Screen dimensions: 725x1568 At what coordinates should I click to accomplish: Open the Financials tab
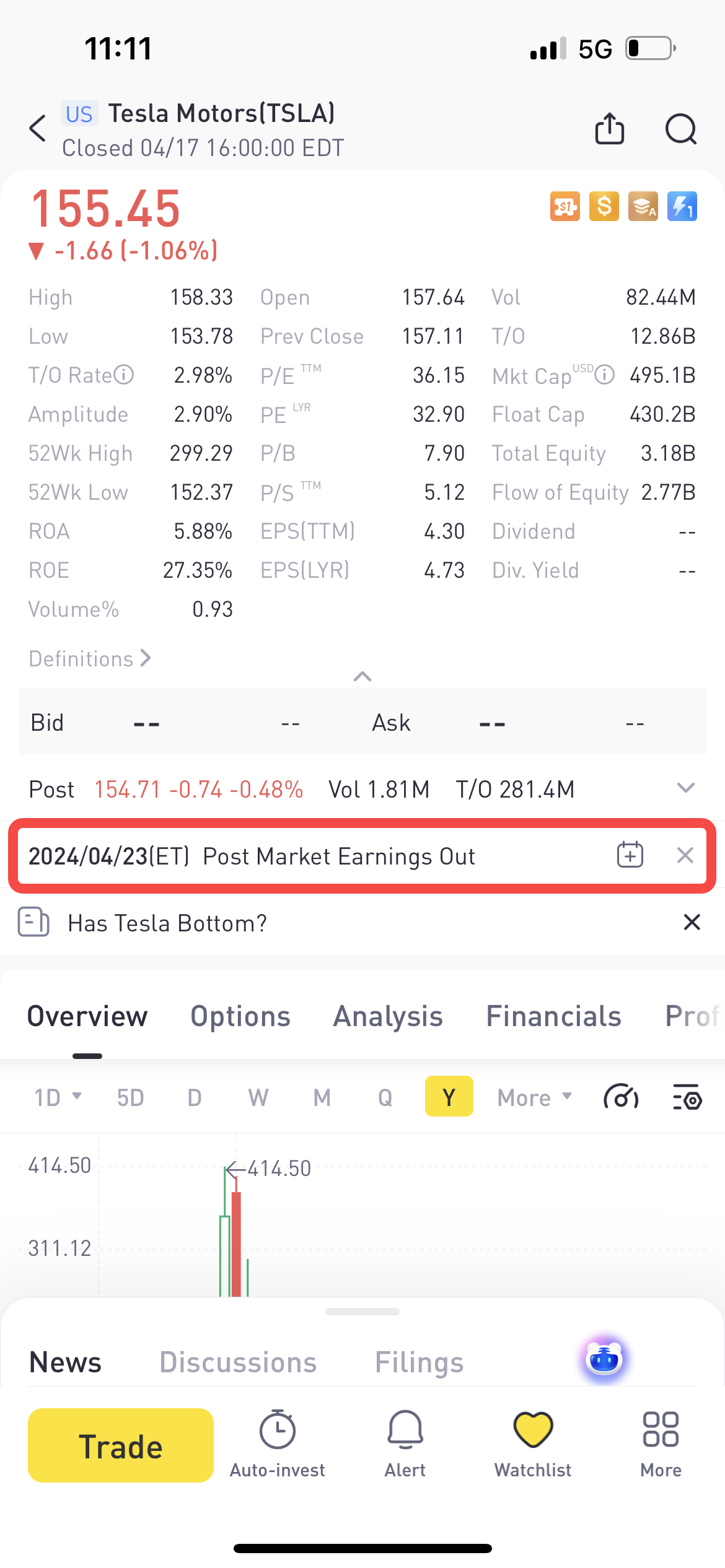[x=553, y=1016]
